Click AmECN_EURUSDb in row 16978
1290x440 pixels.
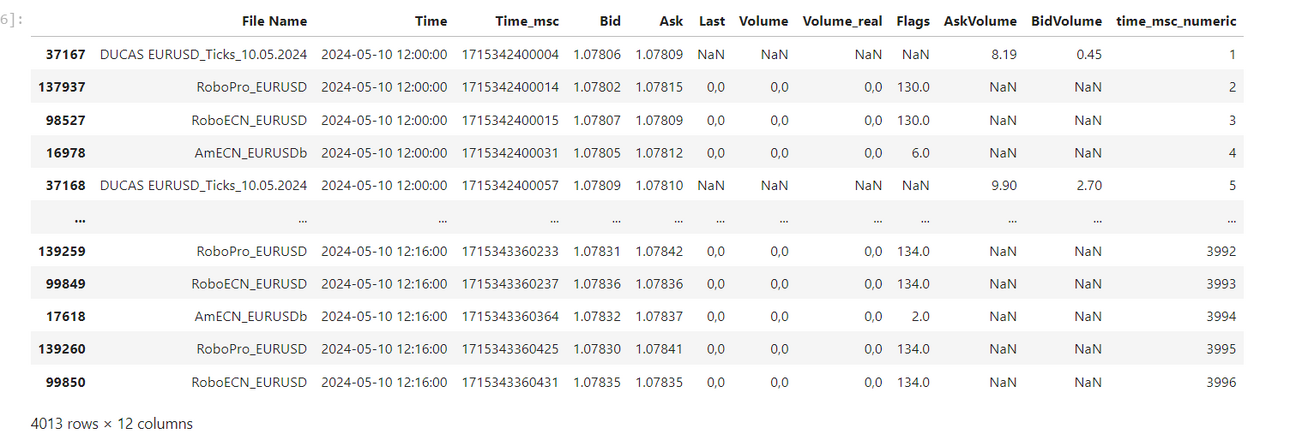252,153
